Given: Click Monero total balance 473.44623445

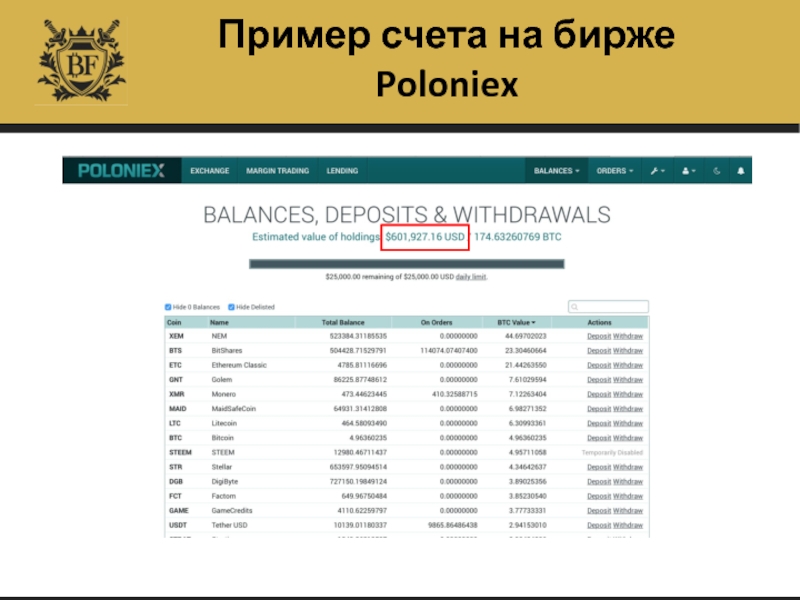Looking at the screenshot, I should tap(364, 394).
